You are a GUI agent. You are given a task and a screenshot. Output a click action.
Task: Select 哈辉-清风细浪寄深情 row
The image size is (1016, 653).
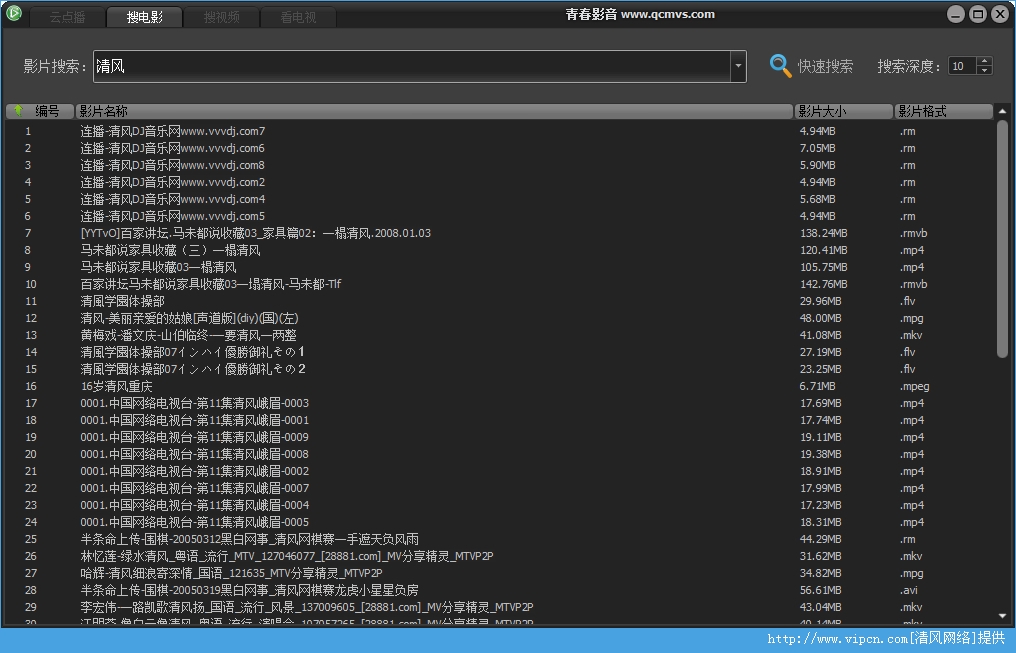(499, 573)
